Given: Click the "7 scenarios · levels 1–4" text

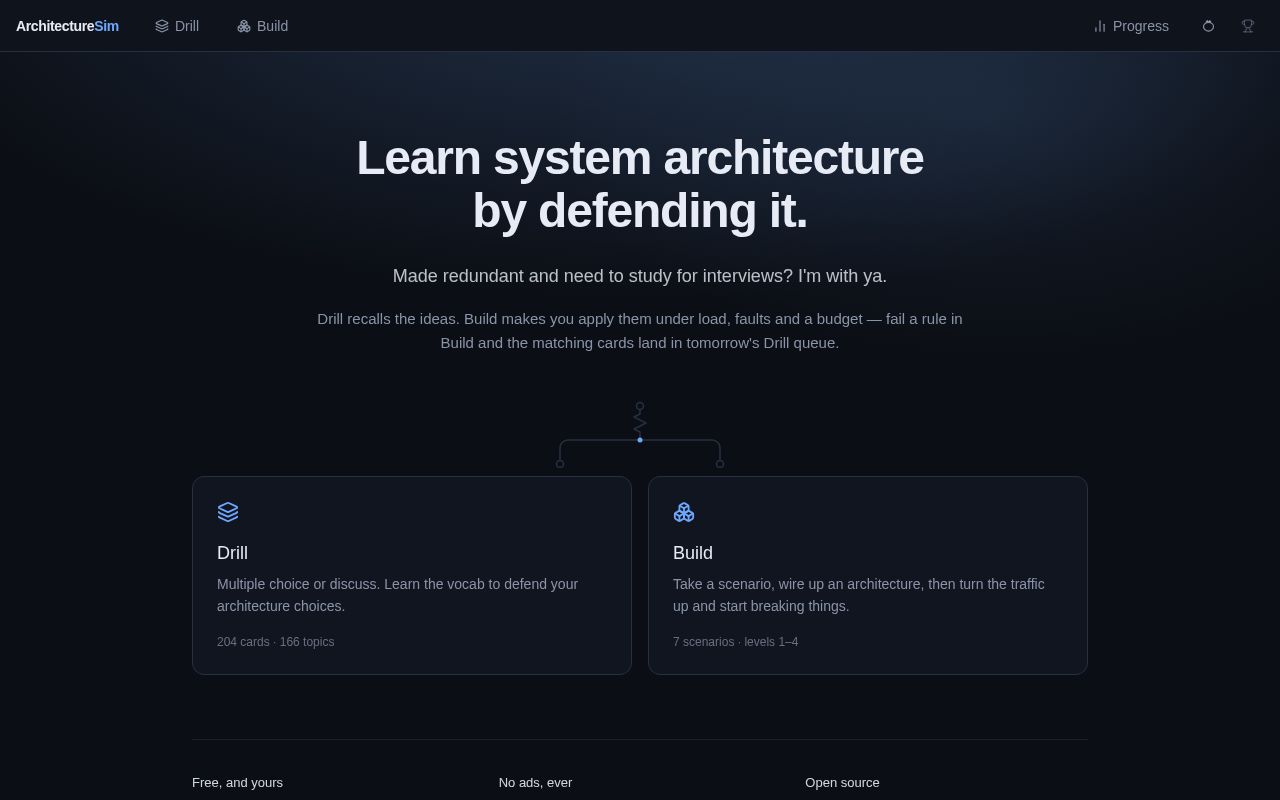Looking at the screenshot, I should [x=736, y=642].
